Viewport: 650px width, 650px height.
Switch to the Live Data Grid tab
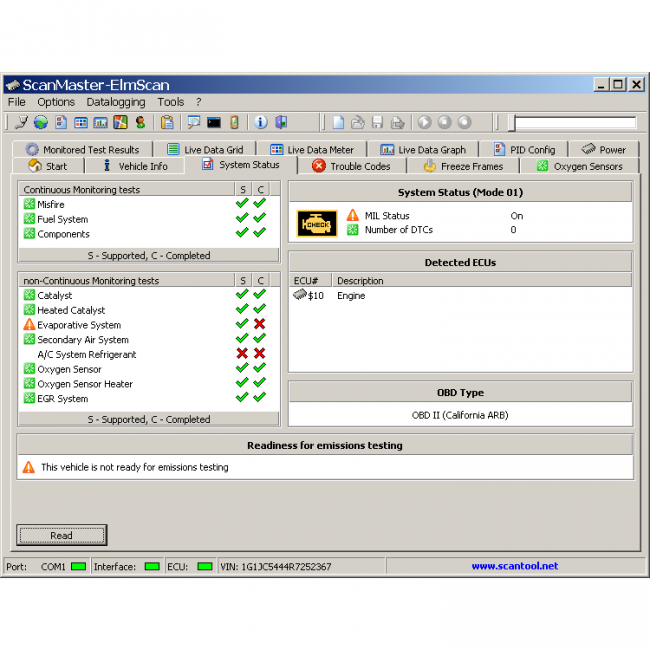pos(205,149)
